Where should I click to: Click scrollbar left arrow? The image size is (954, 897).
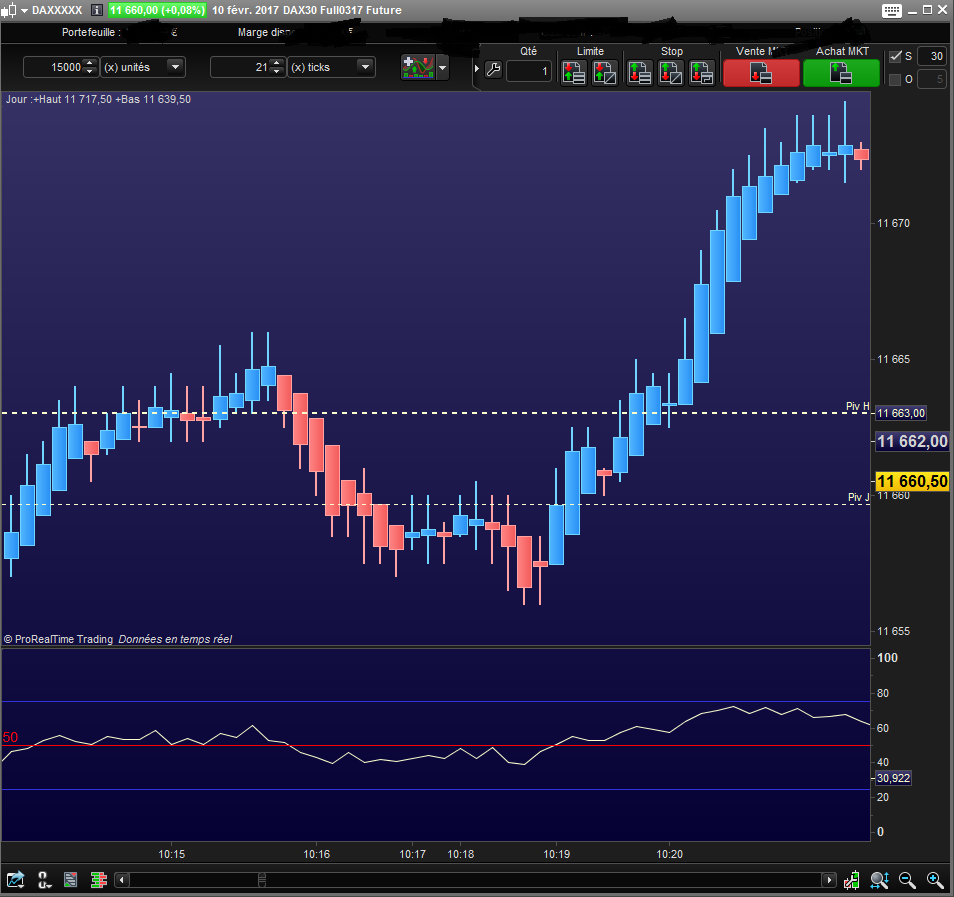coord(122,880)
